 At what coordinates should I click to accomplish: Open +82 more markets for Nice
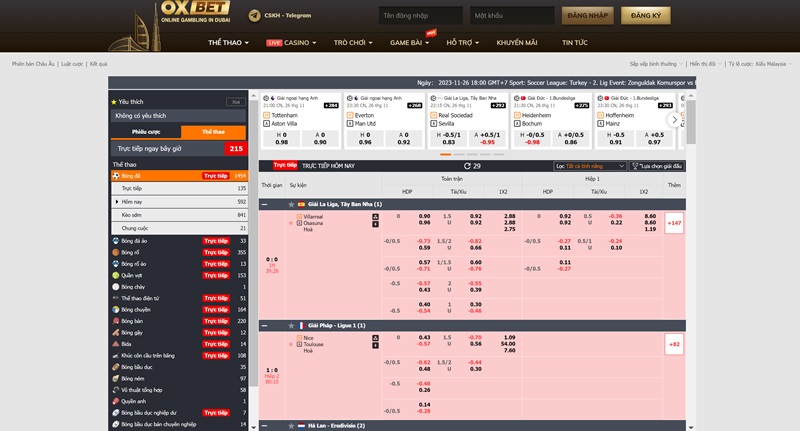tap(674, 344)
